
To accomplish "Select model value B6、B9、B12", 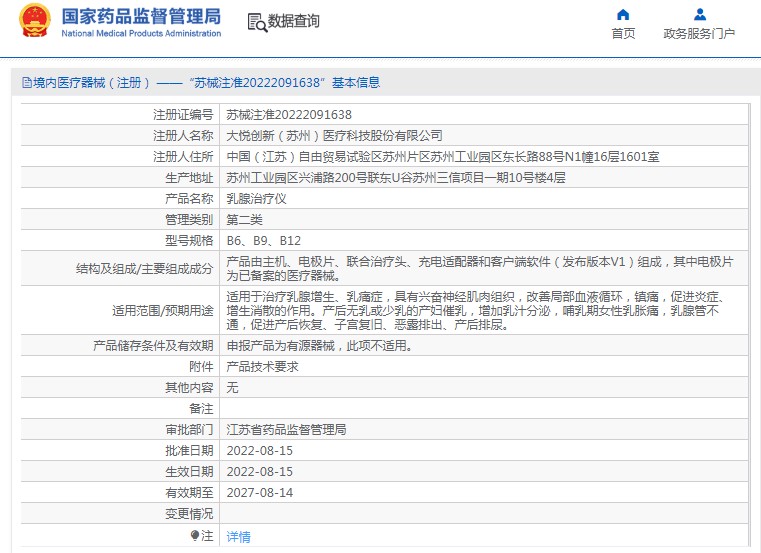I will pos(264,240).
